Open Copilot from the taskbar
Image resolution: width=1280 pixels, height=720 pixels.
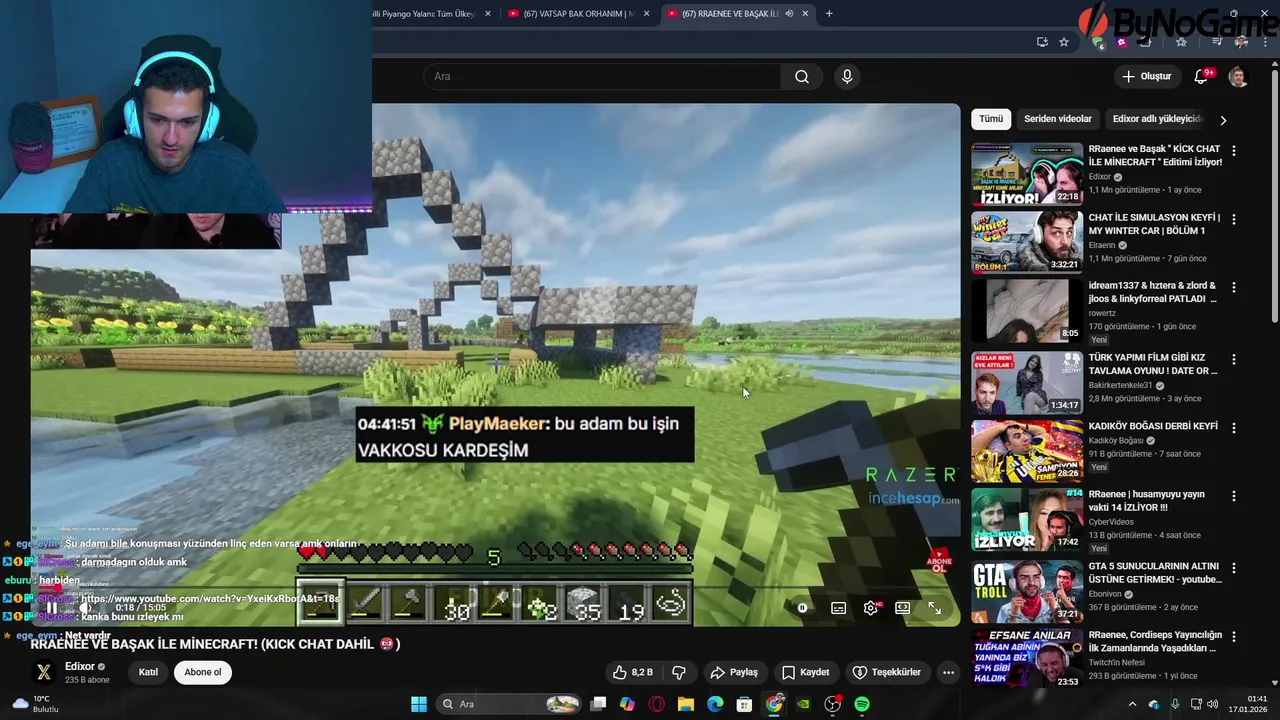point(627,704)
